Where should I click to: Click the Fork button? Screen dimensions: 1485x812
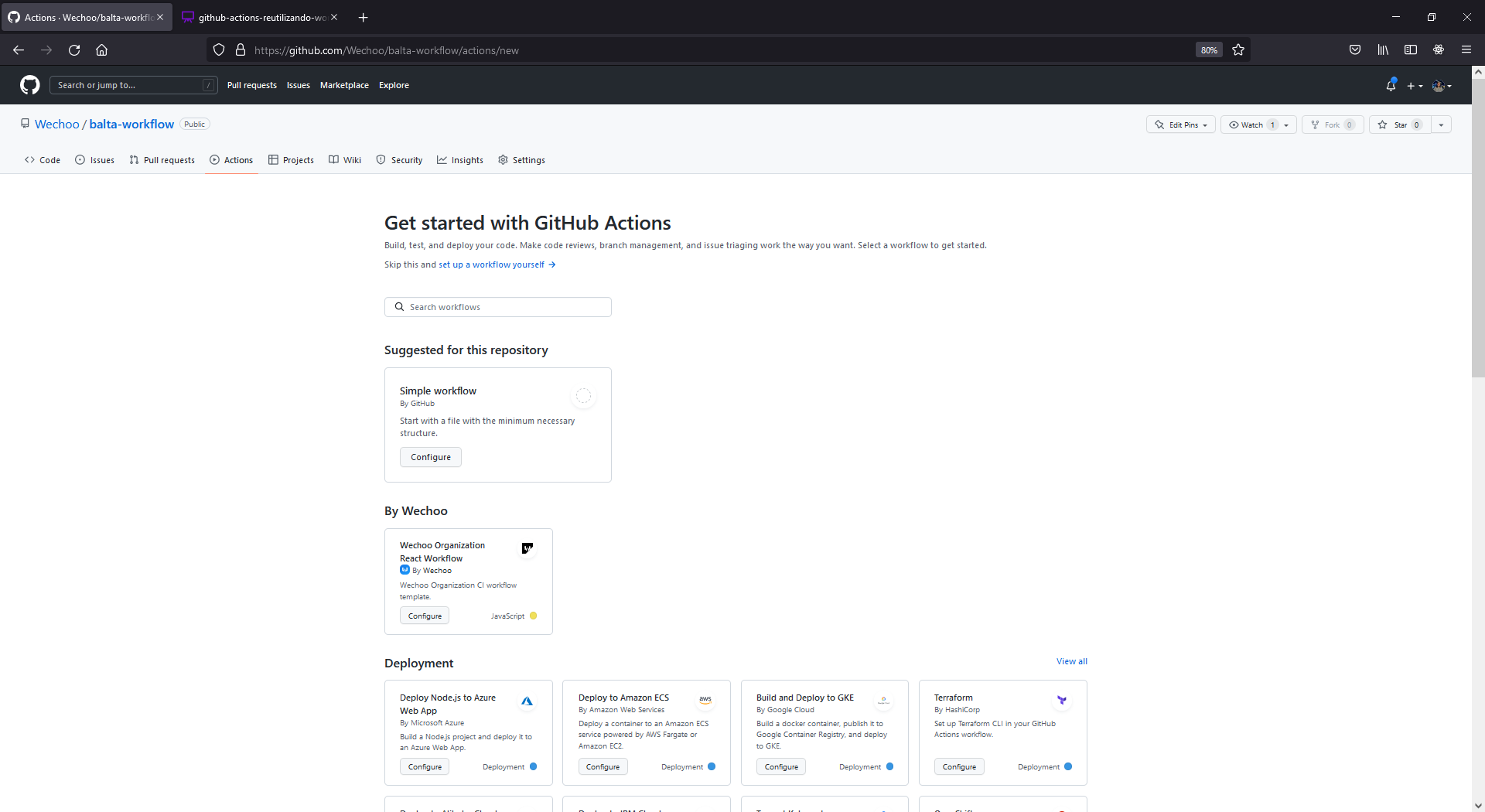point(1333,125)
